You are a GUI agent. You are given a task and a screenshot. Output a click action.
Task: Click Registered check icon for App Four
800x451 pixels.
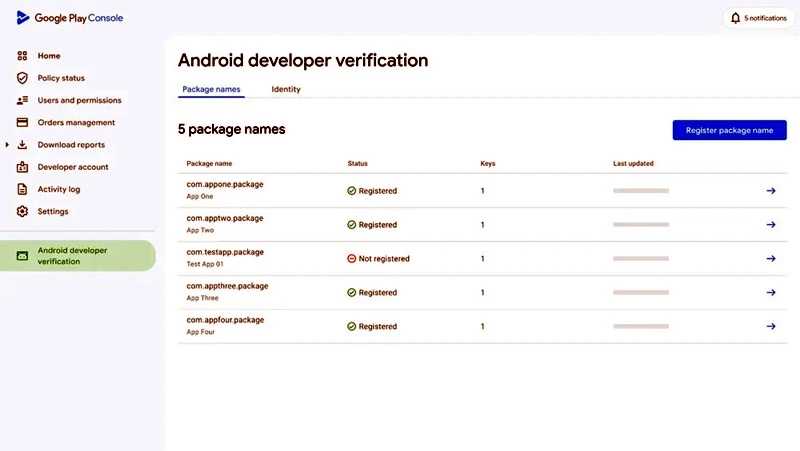click(352, 327)
